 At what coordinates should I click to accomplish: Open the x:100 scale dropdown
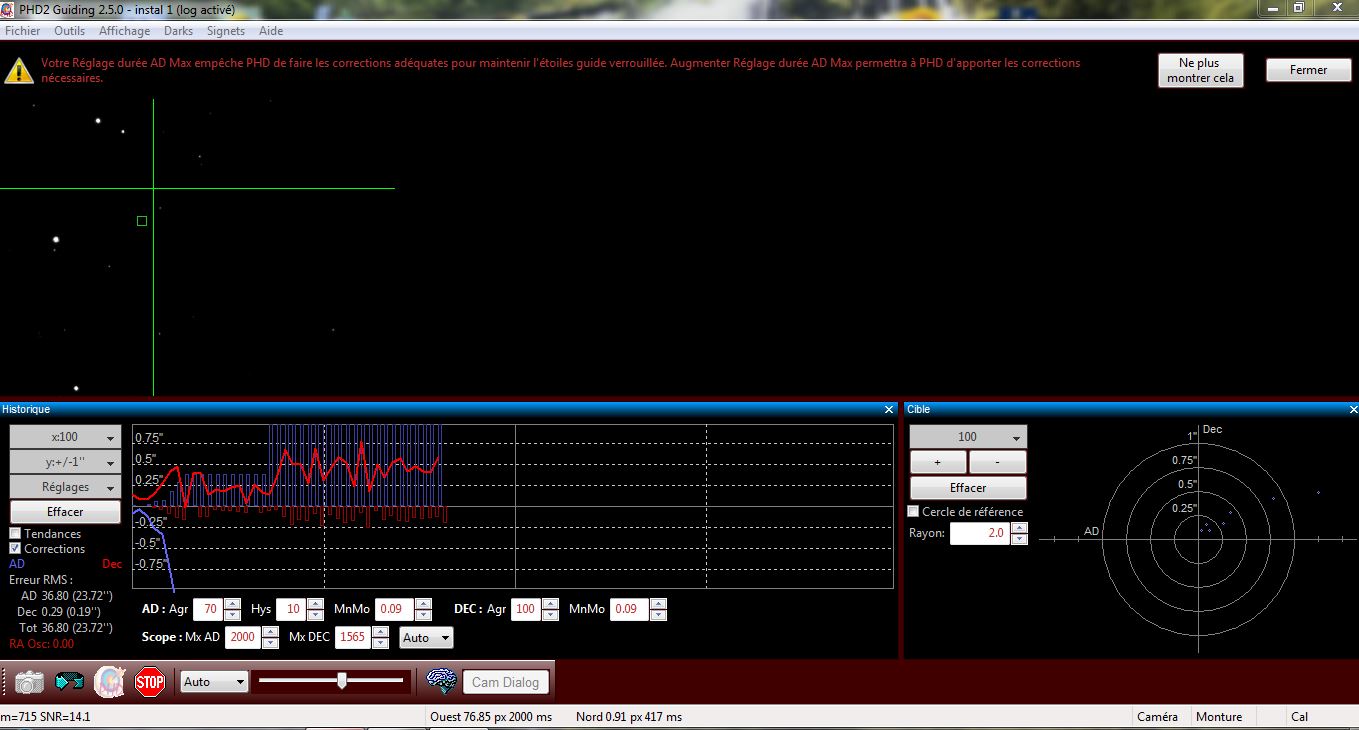[65, 437]
